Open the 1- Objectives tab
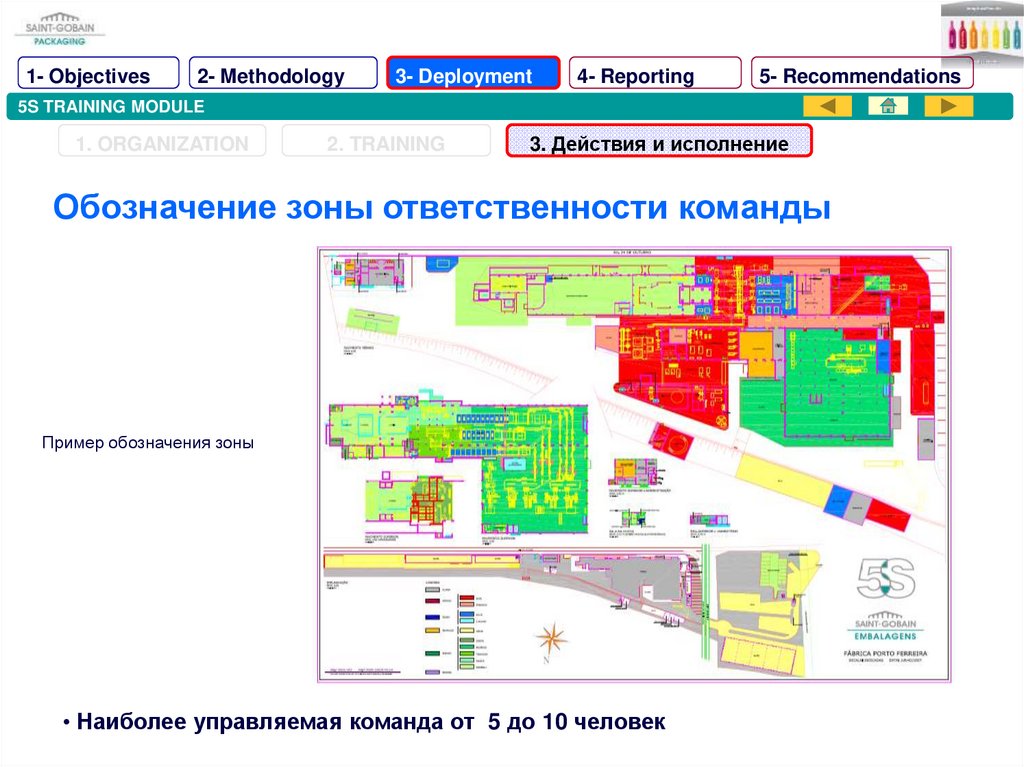 click(98, 76)
